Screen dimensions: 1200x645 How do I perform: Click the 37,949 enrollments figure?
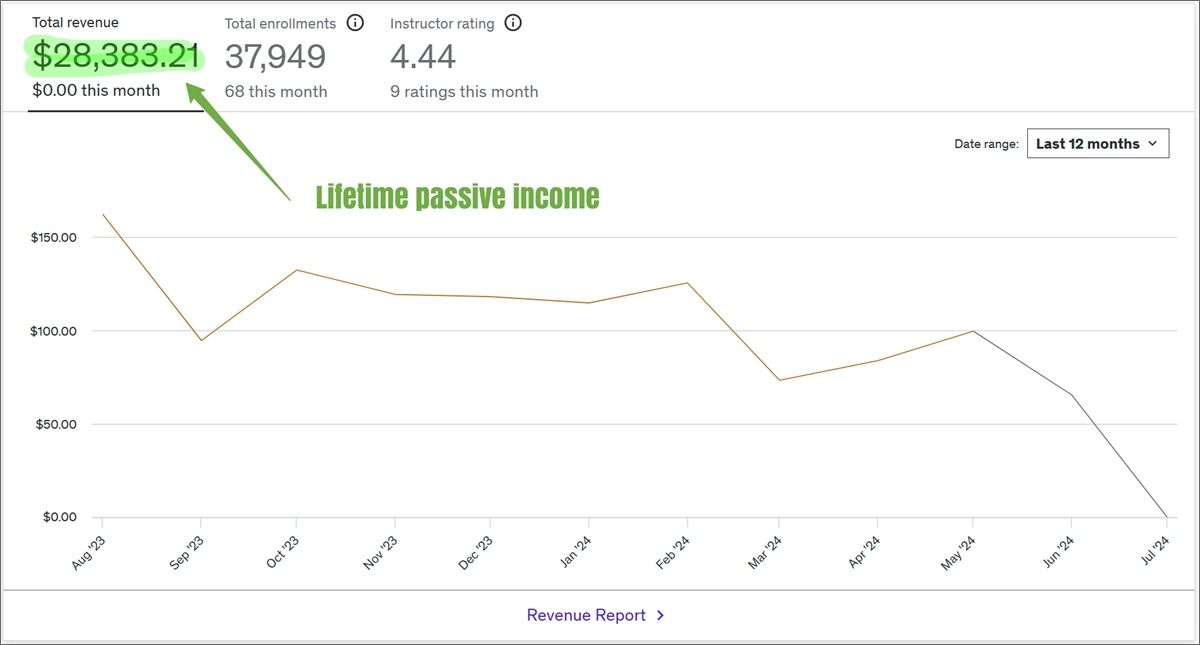[x=275, y=56]
